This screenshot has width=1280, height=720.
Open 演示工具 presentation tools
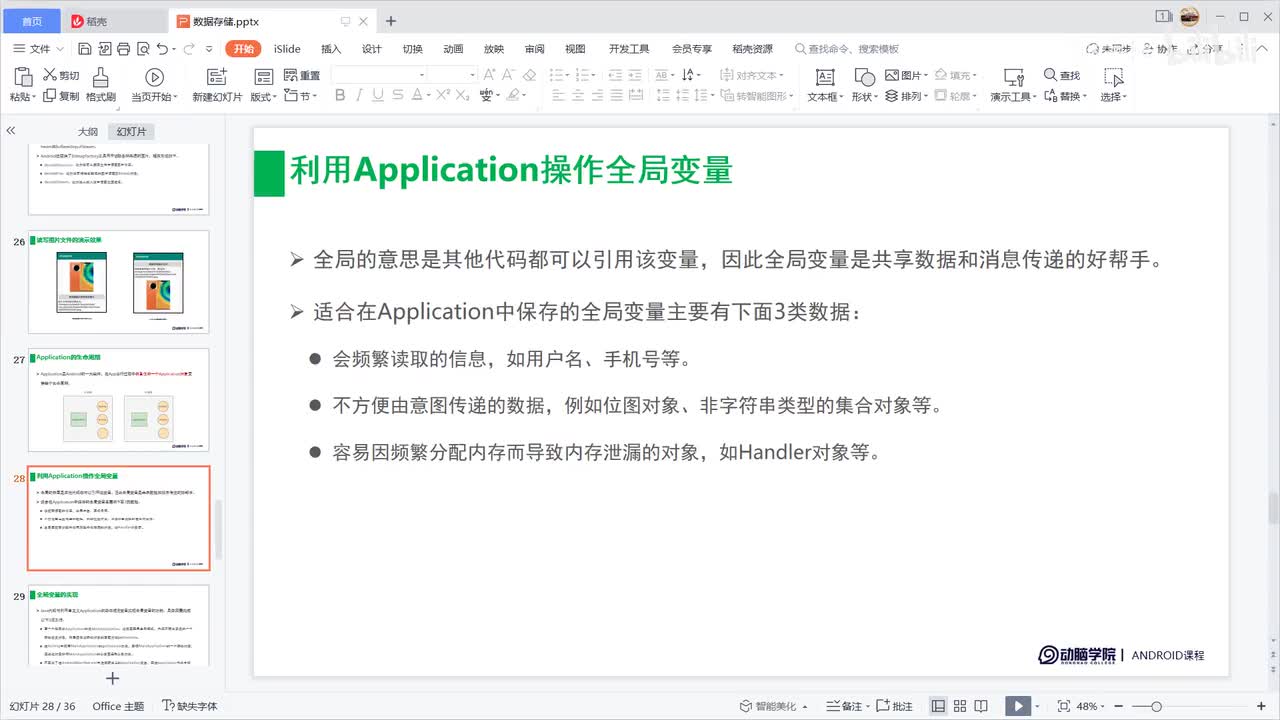point(1013,84)
